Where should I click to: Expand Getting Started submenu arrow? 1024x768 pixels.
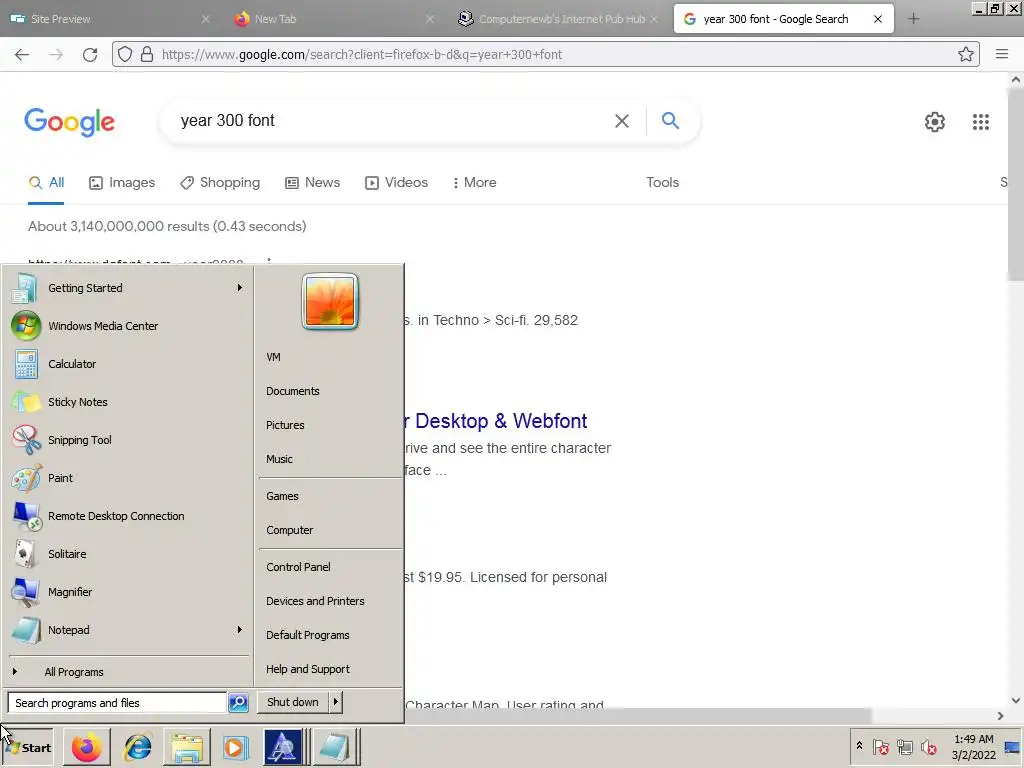[240, 287]
